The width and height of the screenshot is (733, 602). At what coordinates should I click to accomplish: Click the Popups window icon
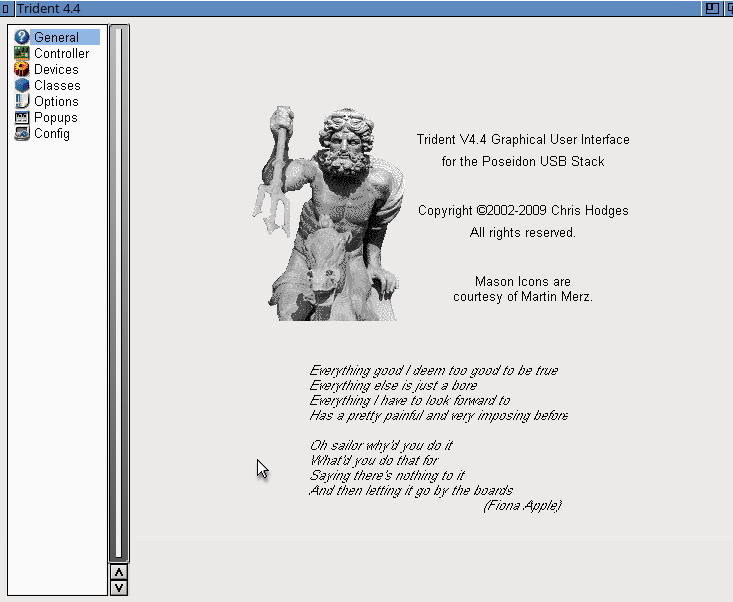[22, 117]
